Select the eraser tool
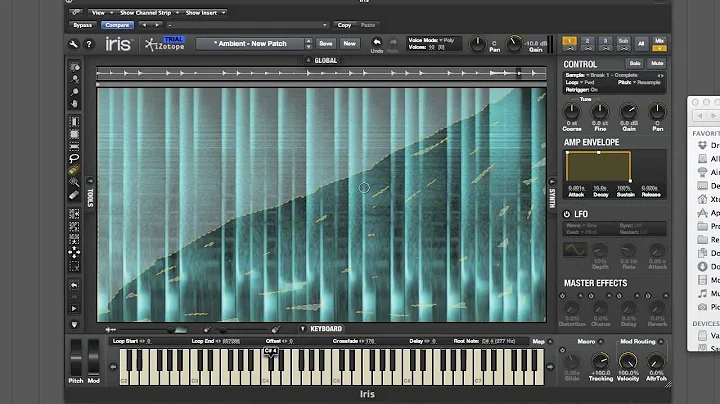720x404 pixels. click(74, 195)
